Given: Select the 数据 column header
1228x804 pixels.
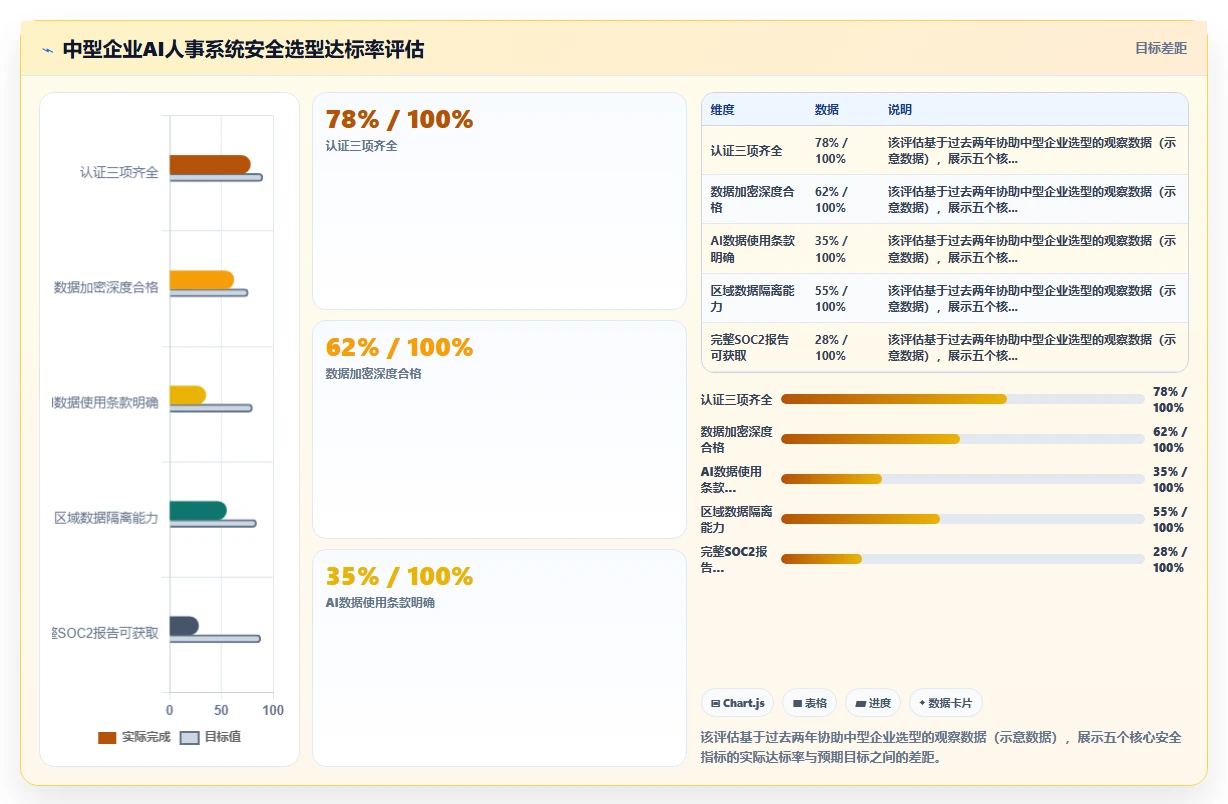Looking at the screenshot, I should 827,110.
